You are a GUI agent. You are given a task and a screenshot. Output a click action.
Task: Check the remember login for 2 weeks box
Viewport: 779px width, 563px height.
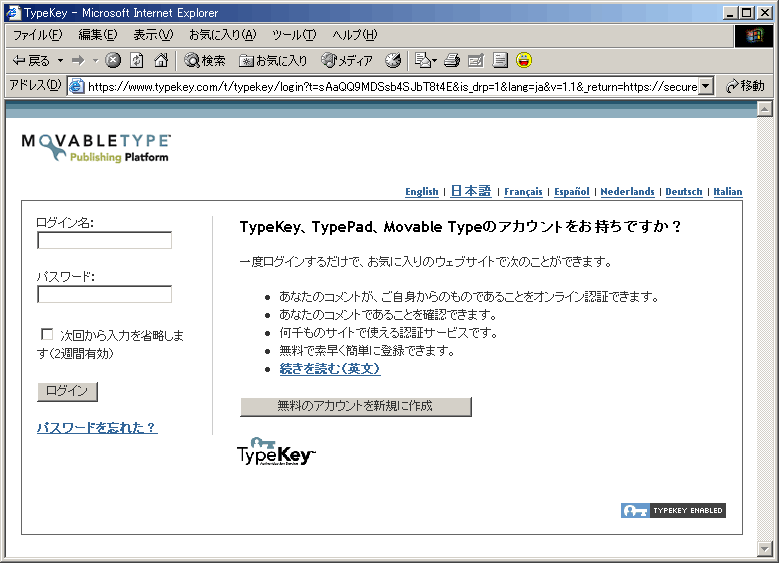click(x=47, y=334)
